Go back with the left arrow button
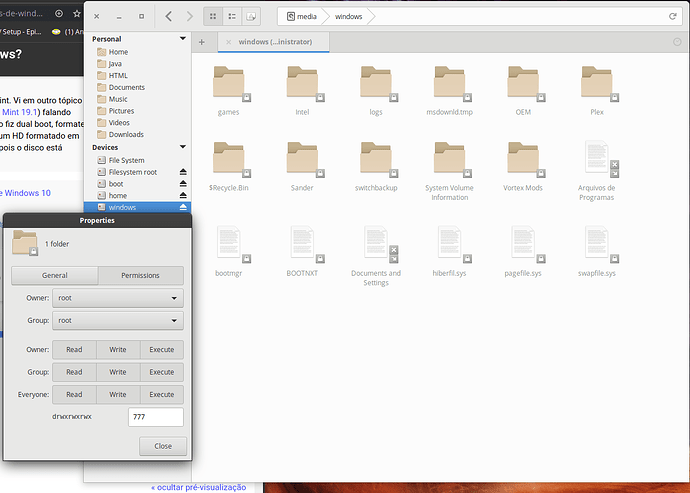Viewport: 690px width, 493px height. coord(168,16)
